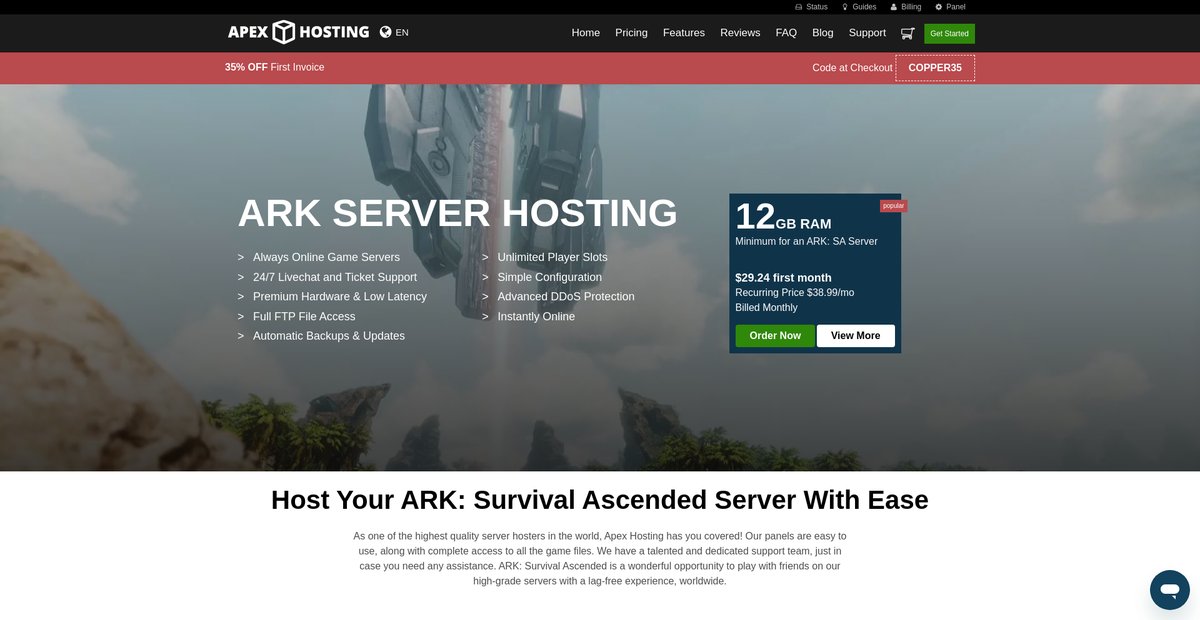1200x620 pixels.
Task: Click 'Minimum for an ARK: SA Server' text
Action: (806, 241)
